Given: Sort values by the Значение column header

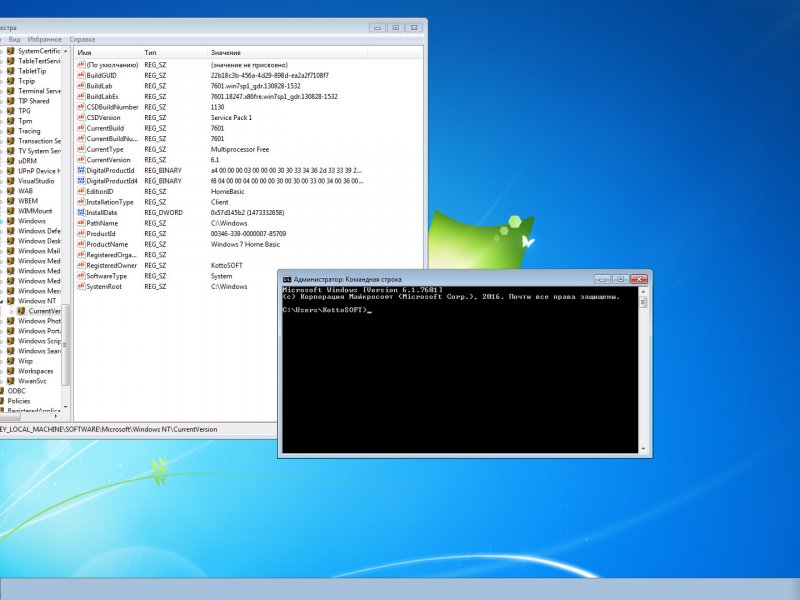Looking at the screenshot, I should [287, 53].
